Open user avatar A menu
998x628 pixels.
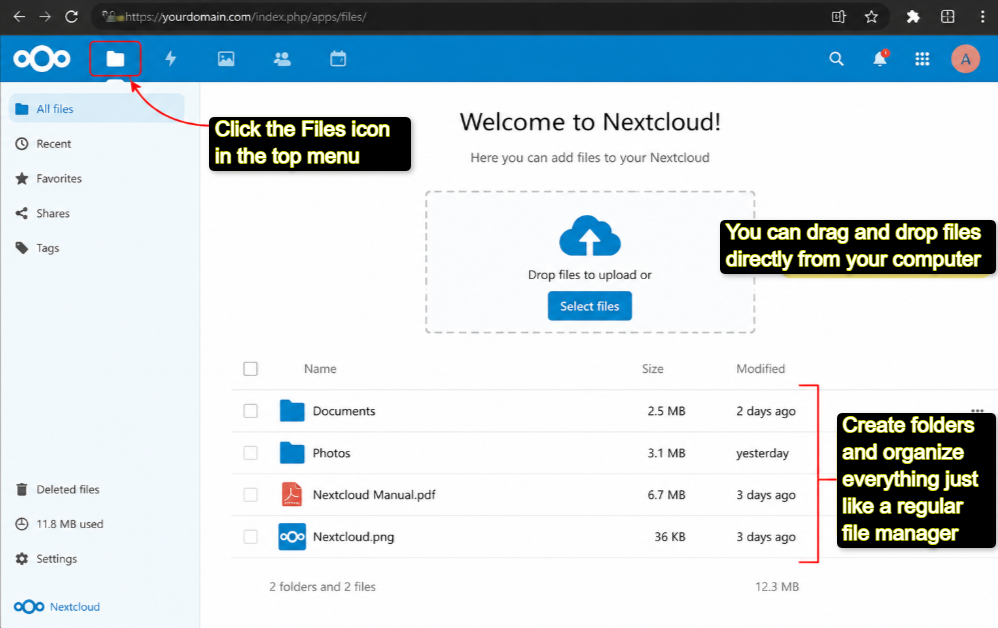(966, 59)
